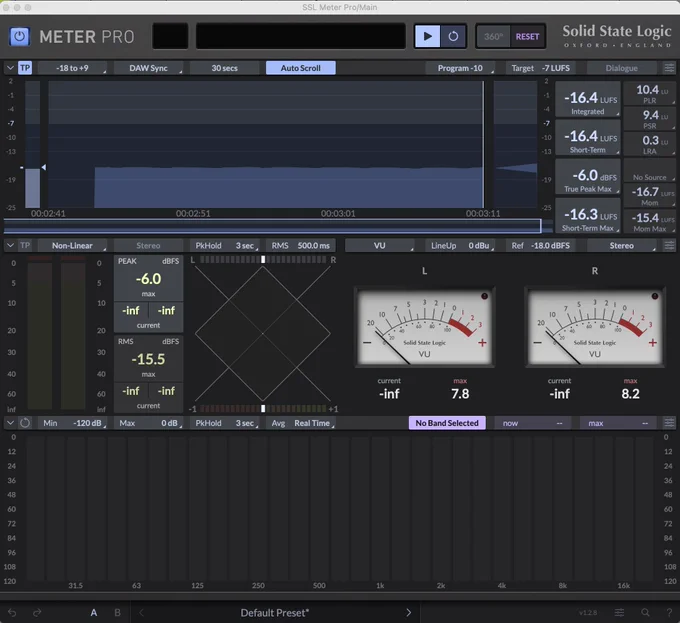Collapse the peak meter section chevron
This screenshot has width=680, height=623.
pos(10,245)
